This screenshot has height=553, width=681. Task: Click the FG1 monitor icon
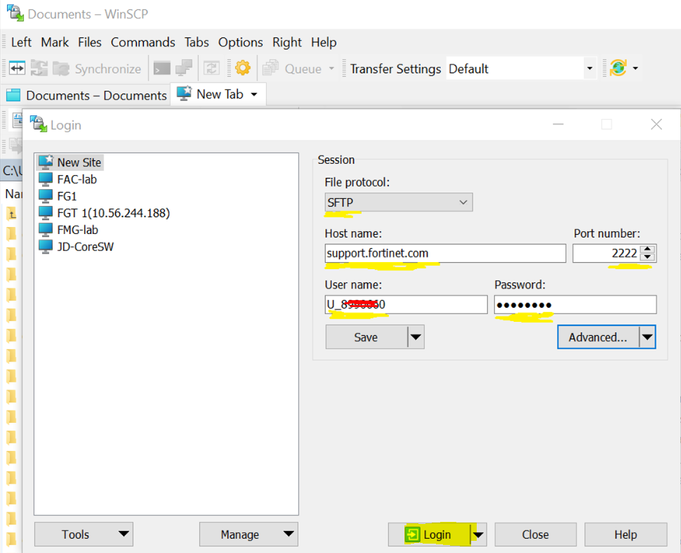pyautogui.click(x=46, y=196)
